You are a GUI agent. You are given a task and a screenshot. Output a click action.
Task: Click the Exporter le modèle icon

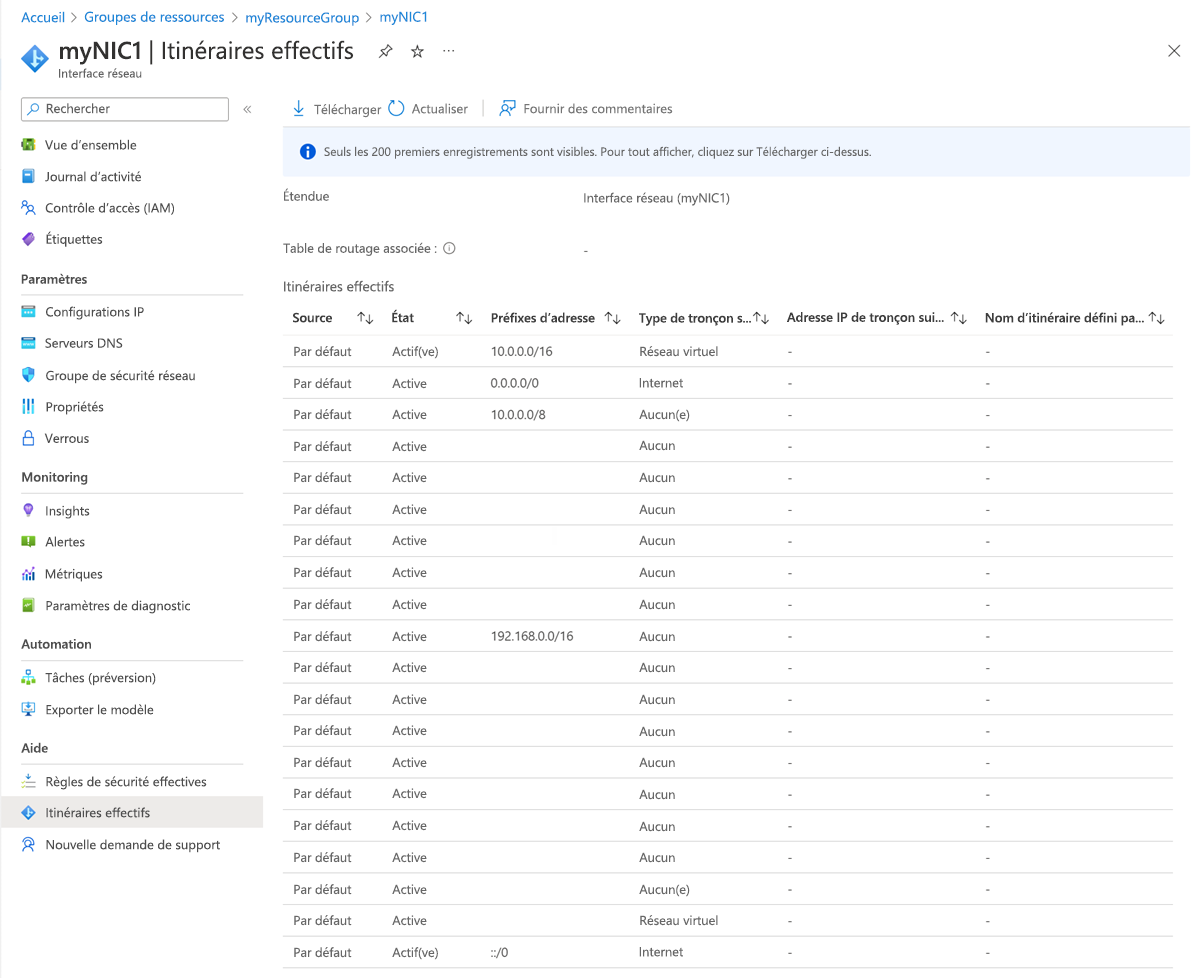click(x=28, y=710)
